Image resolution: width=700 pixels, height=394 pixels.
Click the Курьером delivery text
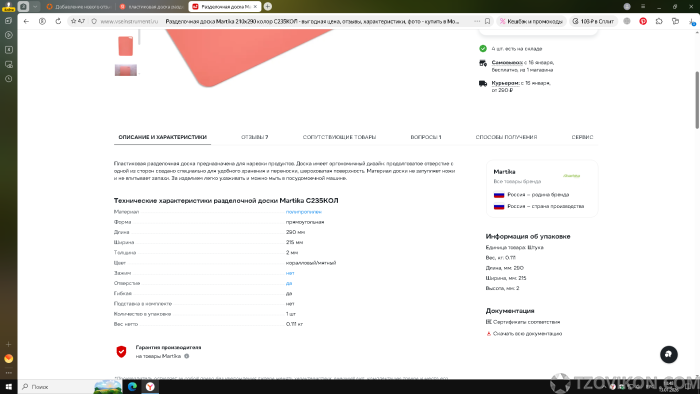(x=505, y=83)
